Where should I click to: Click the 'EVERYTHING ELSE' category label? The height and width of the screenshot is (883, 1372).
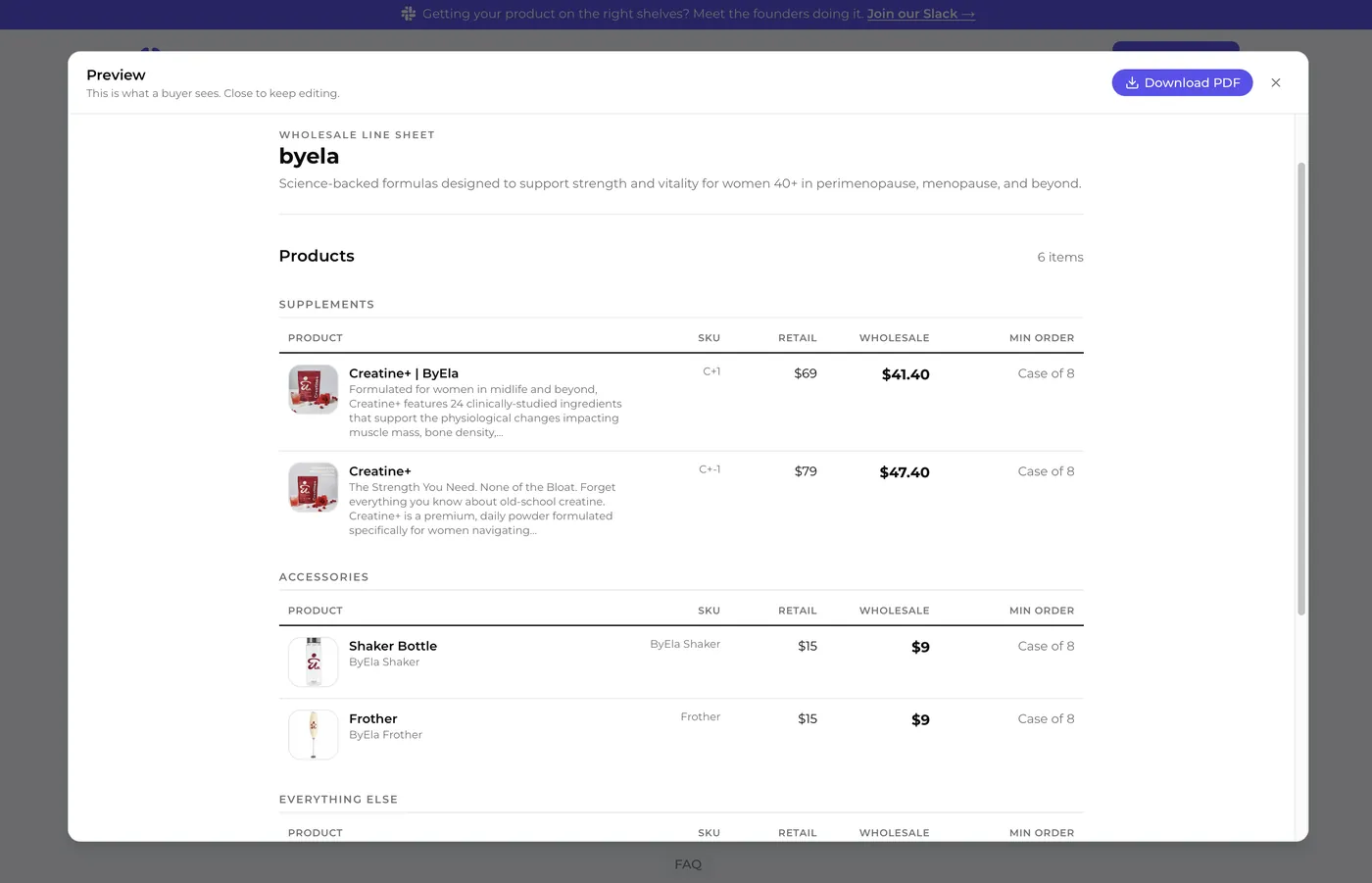[338, 800]
